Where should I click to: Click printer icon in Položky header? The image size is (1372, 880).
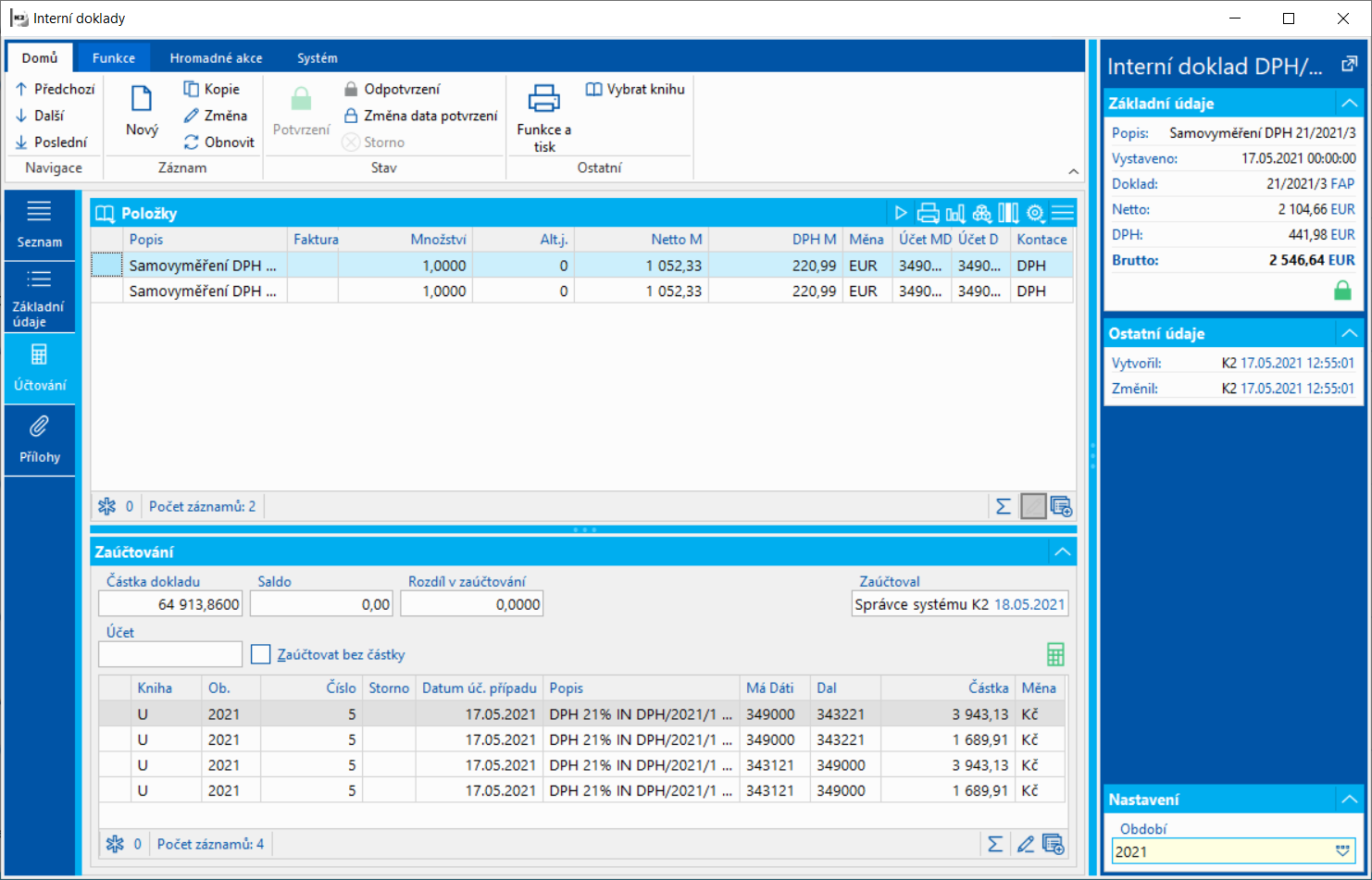[928, 214]
